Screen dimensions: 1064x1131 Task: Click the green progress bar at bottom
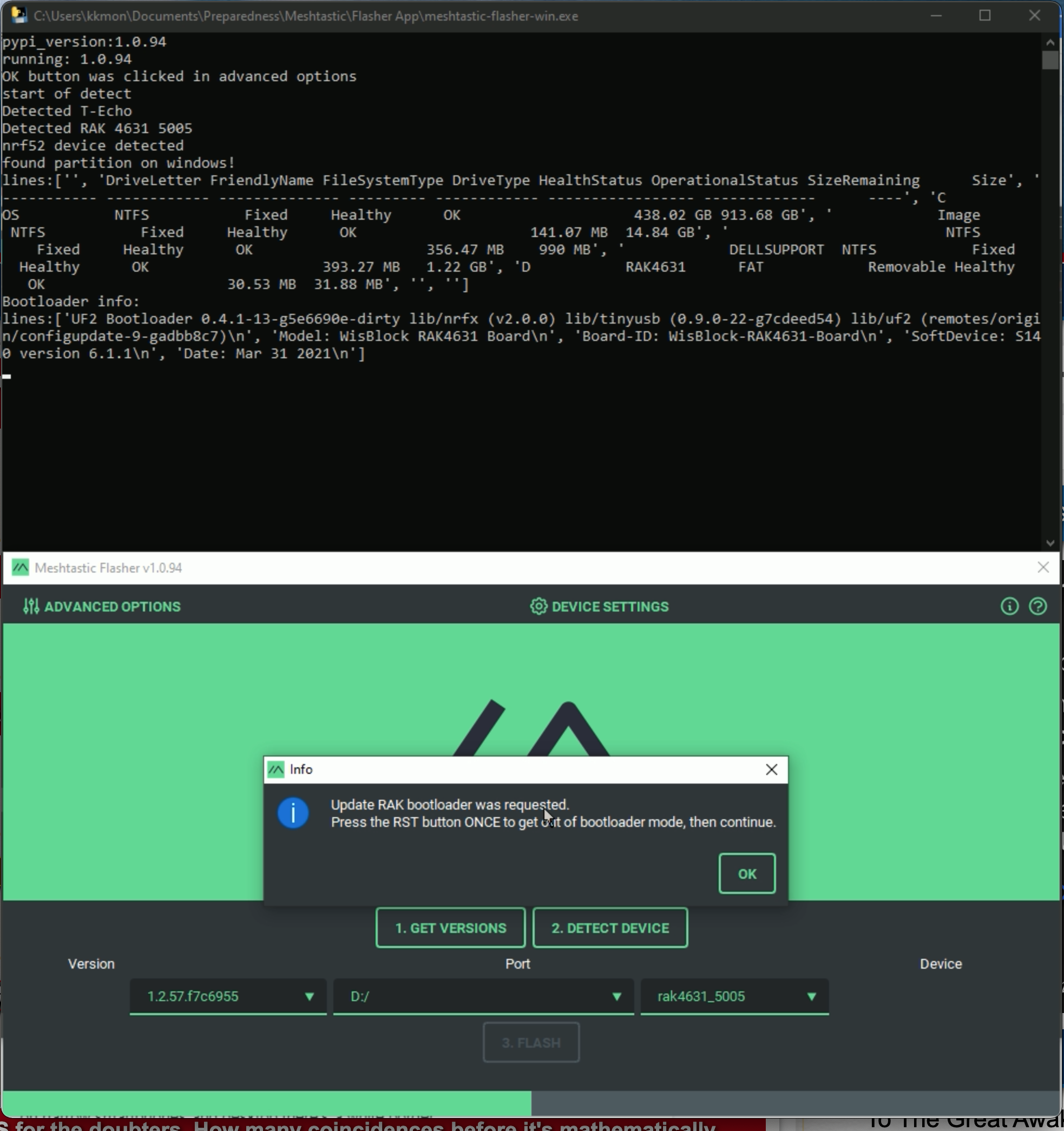(x=267, y=1102)
